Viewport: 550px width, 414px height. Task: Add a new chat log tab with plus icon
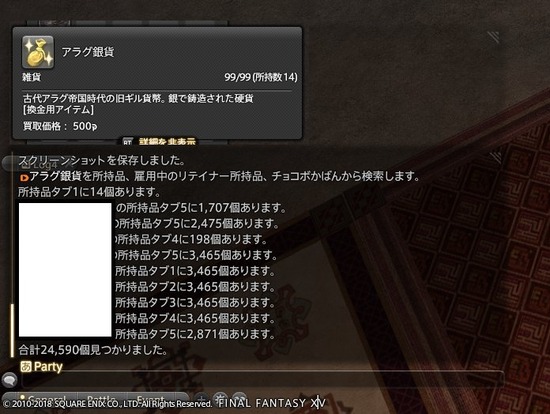(x=201, y=398)
